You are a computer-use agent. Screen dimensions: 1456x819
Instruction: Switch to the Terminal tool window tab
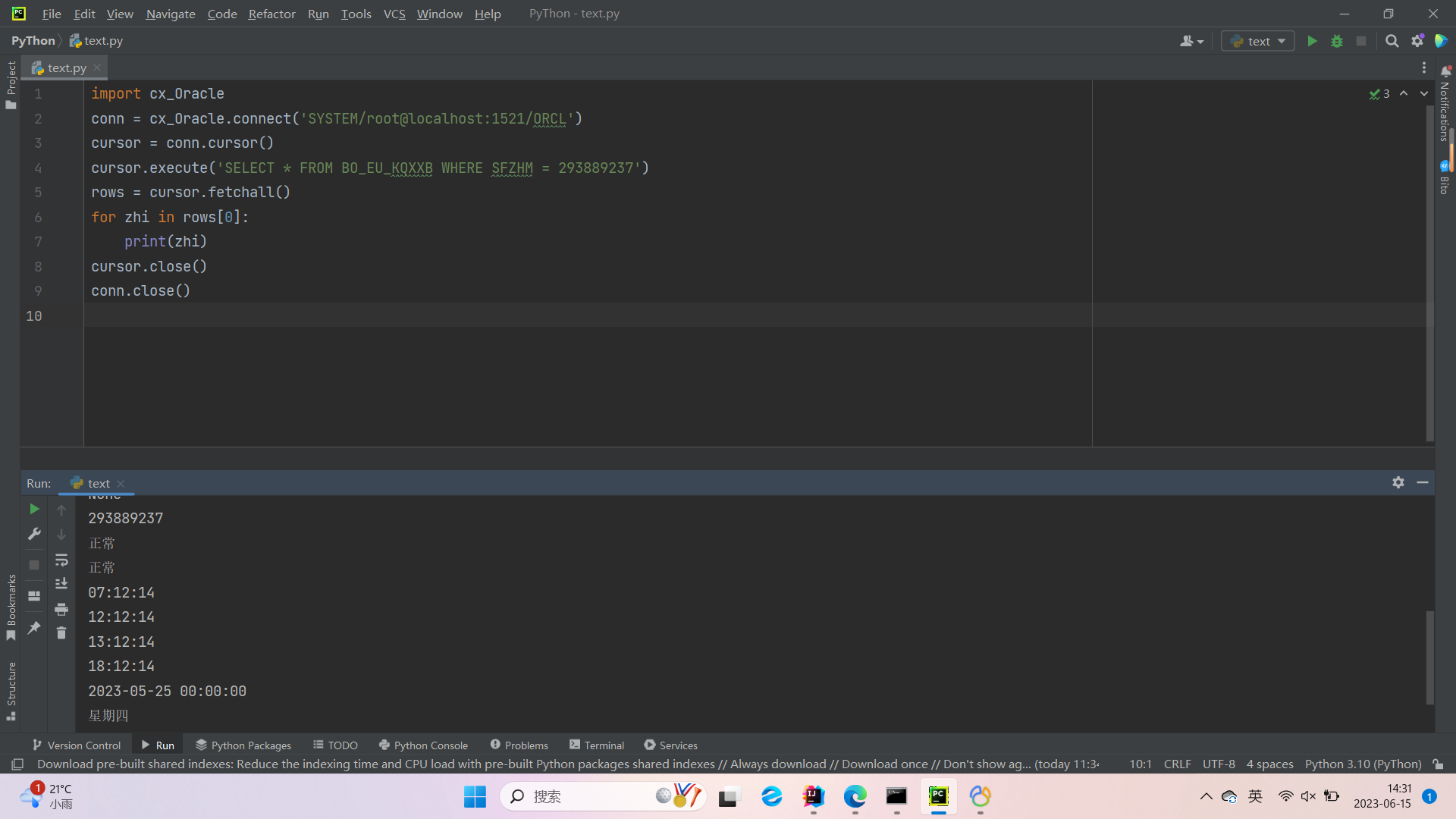pos(597,745)
